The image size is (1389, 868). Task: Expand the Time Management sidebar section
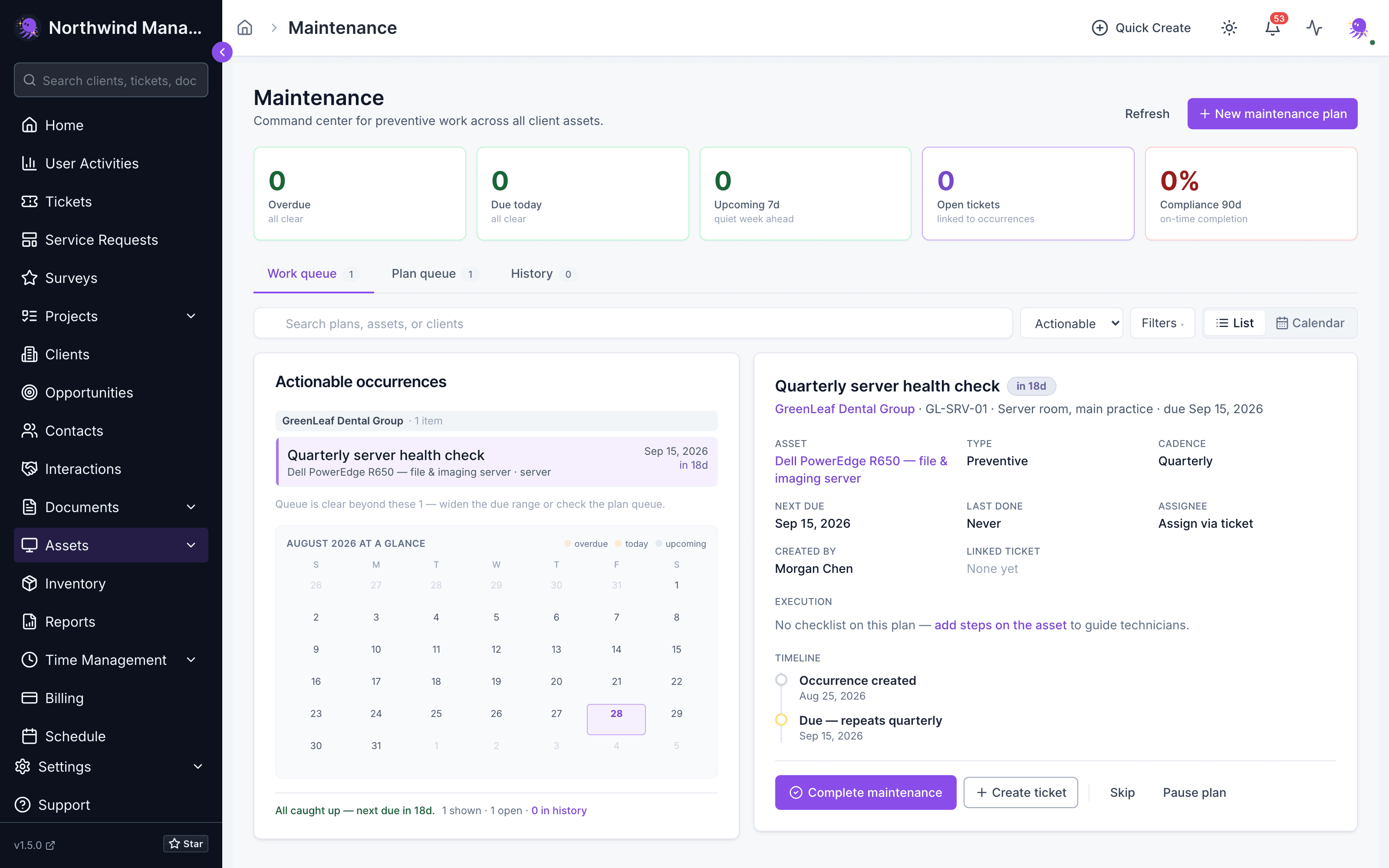[111, 660]
